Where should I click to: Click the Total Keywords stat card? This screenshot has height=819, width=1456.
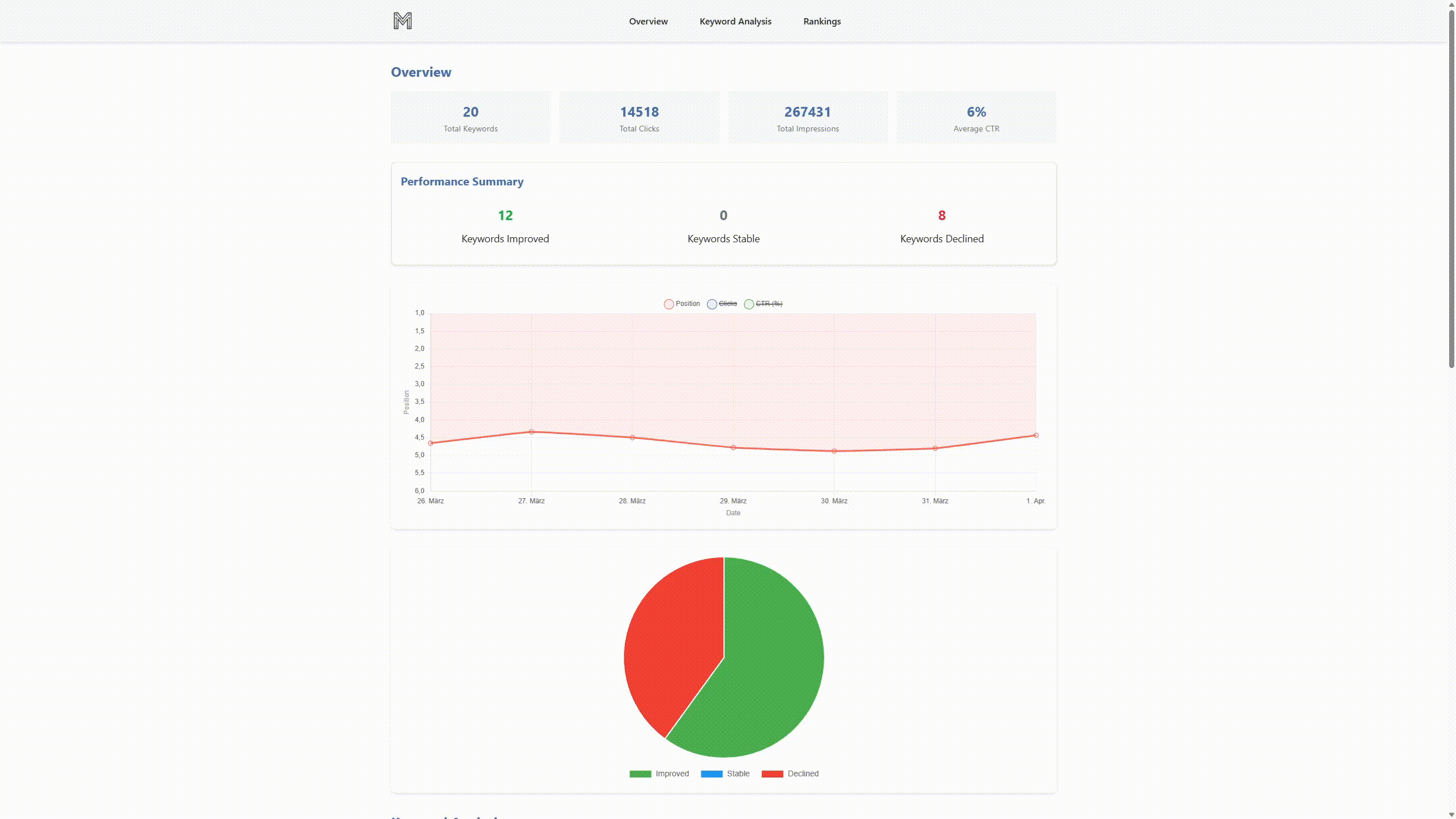pyautogui.click(x=470, y=118)
